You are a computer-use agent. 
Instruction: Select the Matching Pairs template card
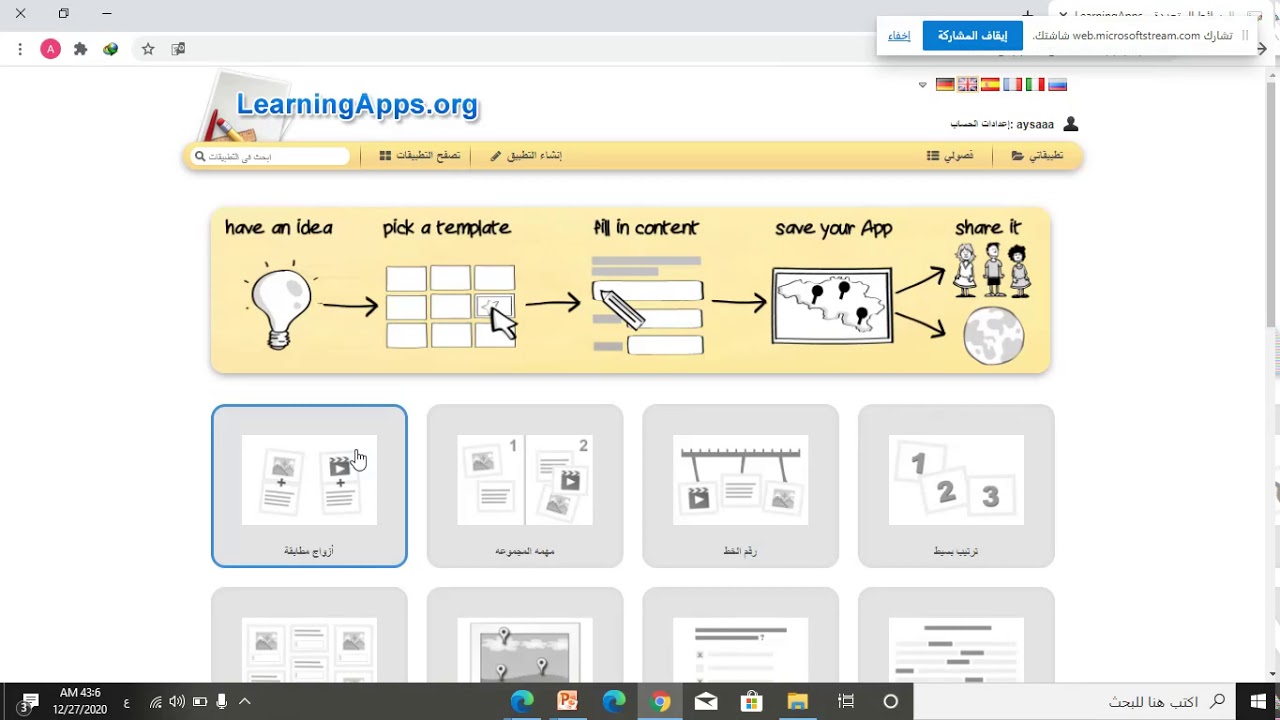pyautogui.click(x=309, y=486)
